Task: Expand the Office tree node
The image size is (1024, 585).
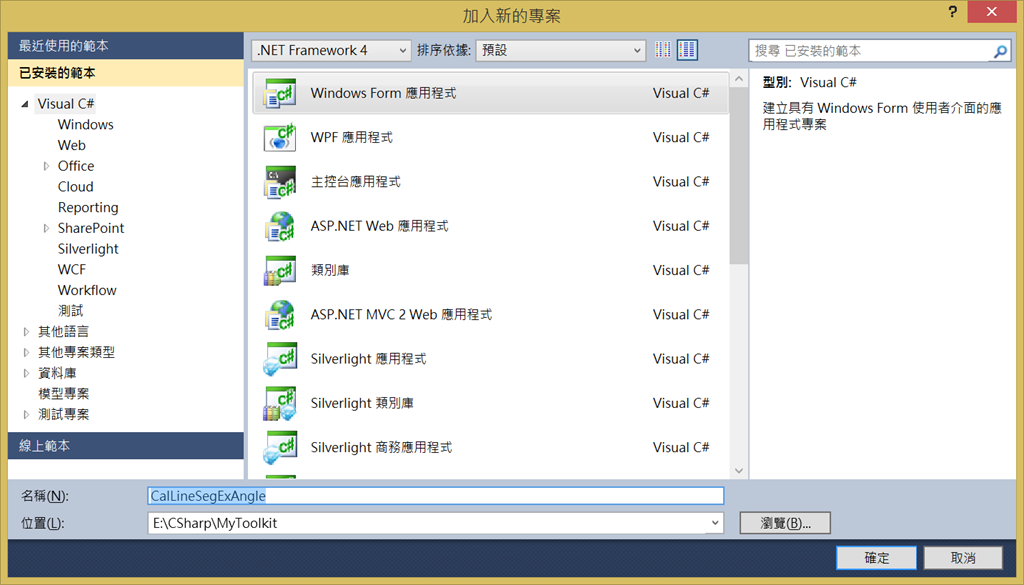Action: click(46, 166)
